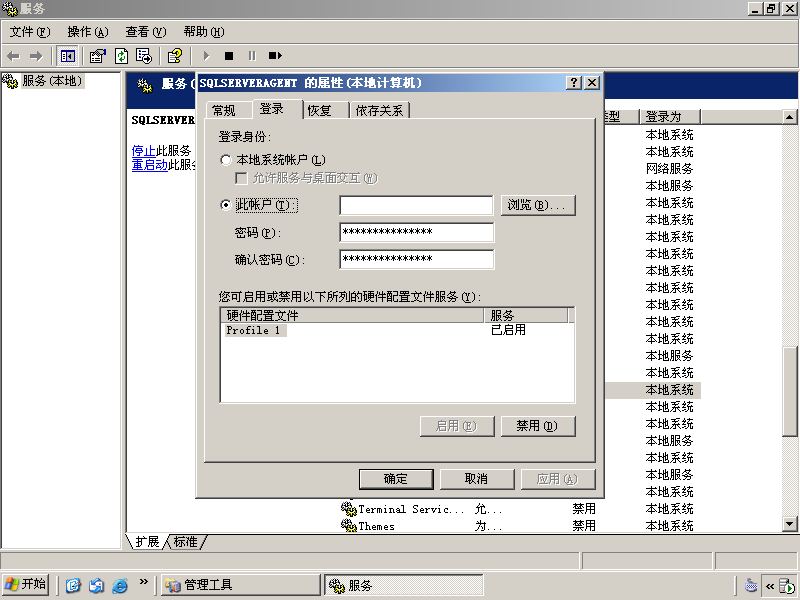
Task: Click the Forward arrow toolbar icon
Action: click(36, 56)
